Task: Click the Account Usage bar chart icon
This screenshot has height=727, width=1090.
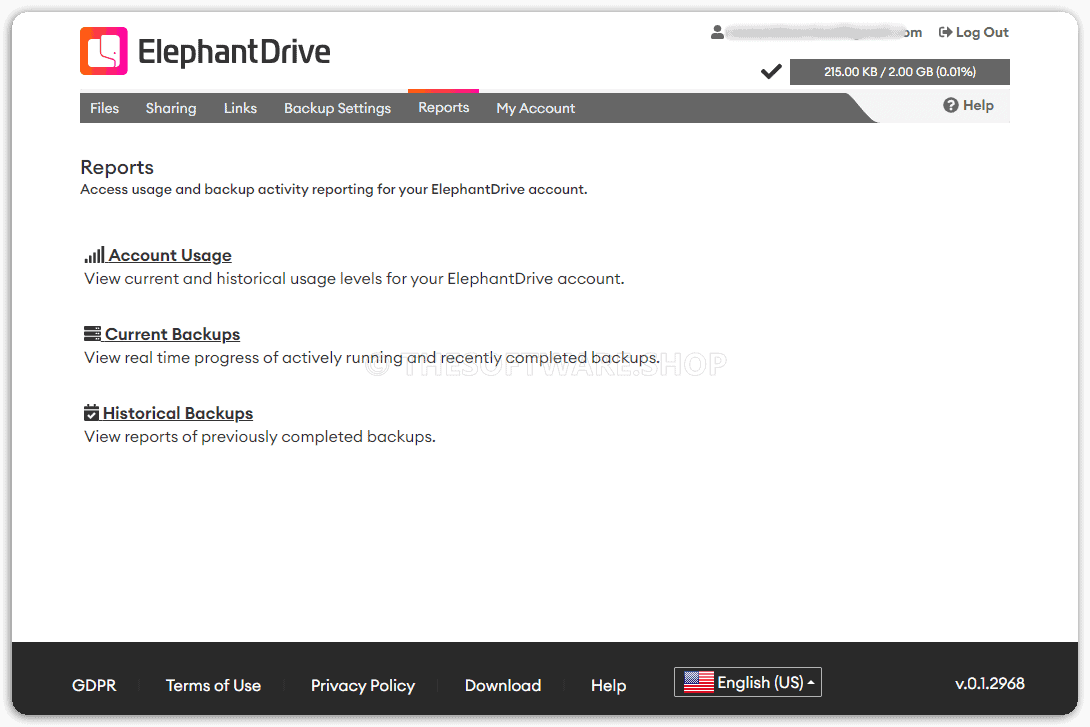Action: tap(95, 255)
